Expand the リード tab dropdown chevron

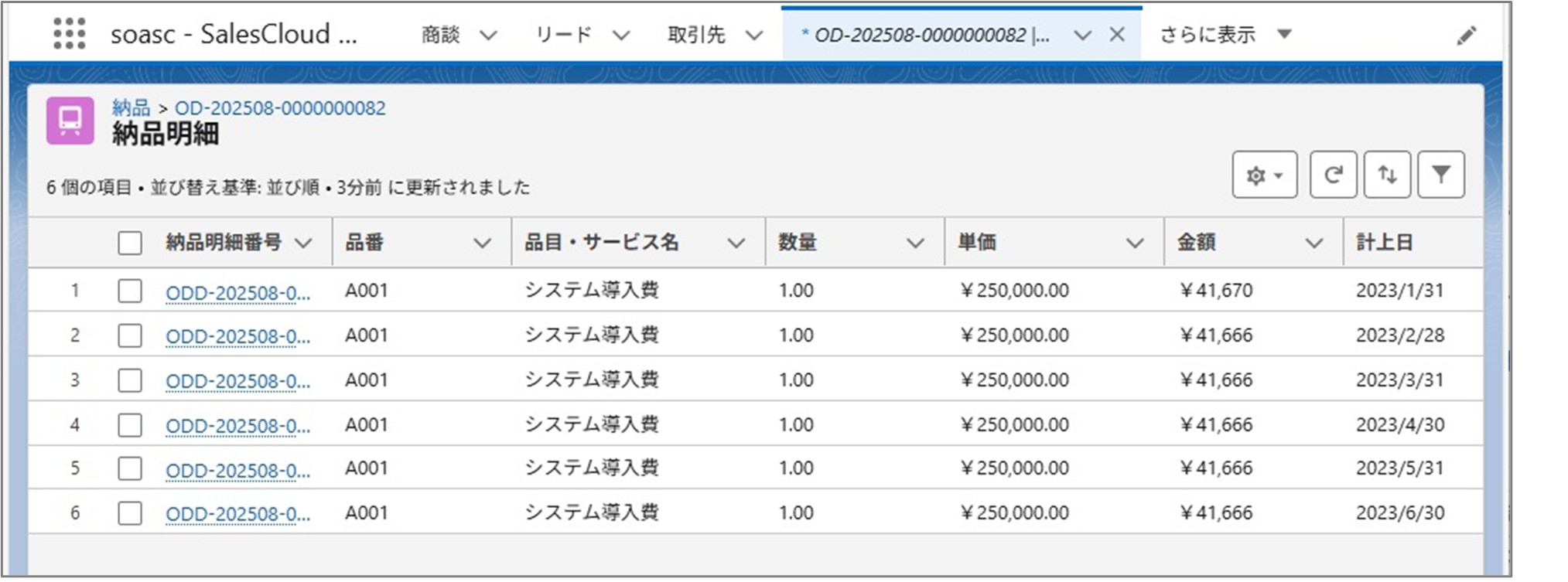point(621,35)
